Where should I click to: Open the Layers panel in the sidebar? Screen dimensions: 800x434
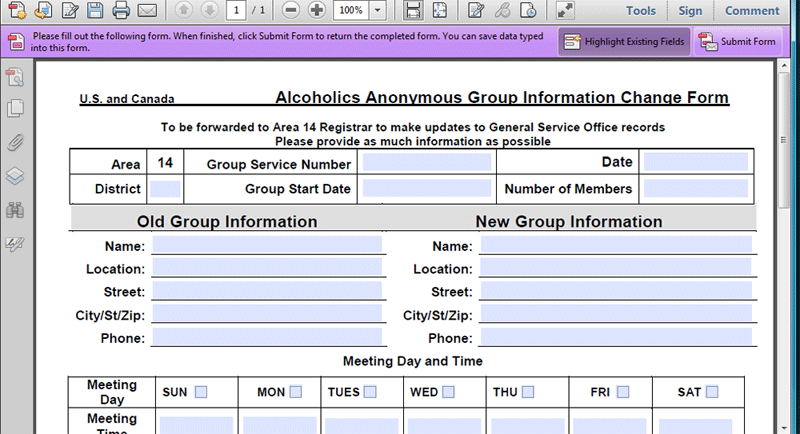[15, 176]
